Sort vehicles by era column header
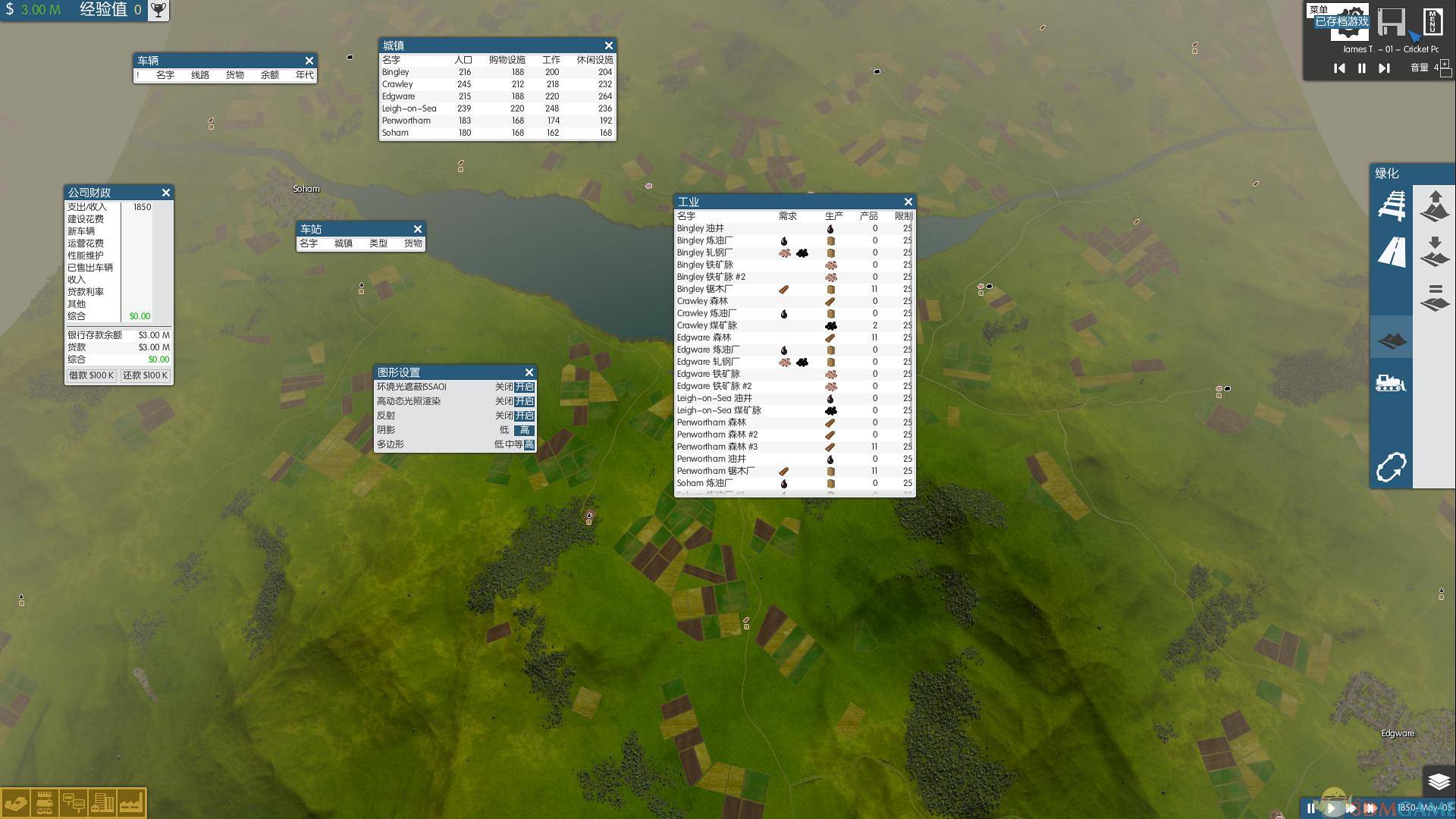This screenshot has width=1456, height=819. (304, 75)
